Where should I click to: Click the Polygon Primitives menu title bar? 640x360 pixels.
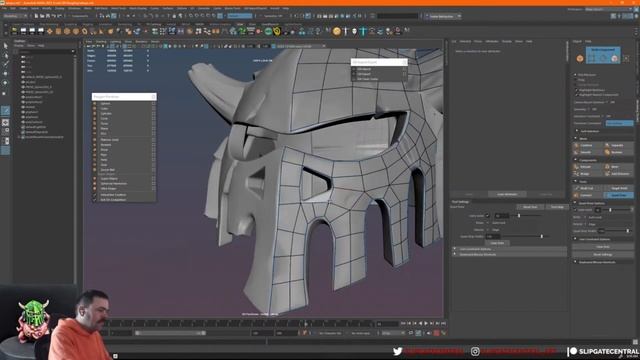[x=124, y=97]
